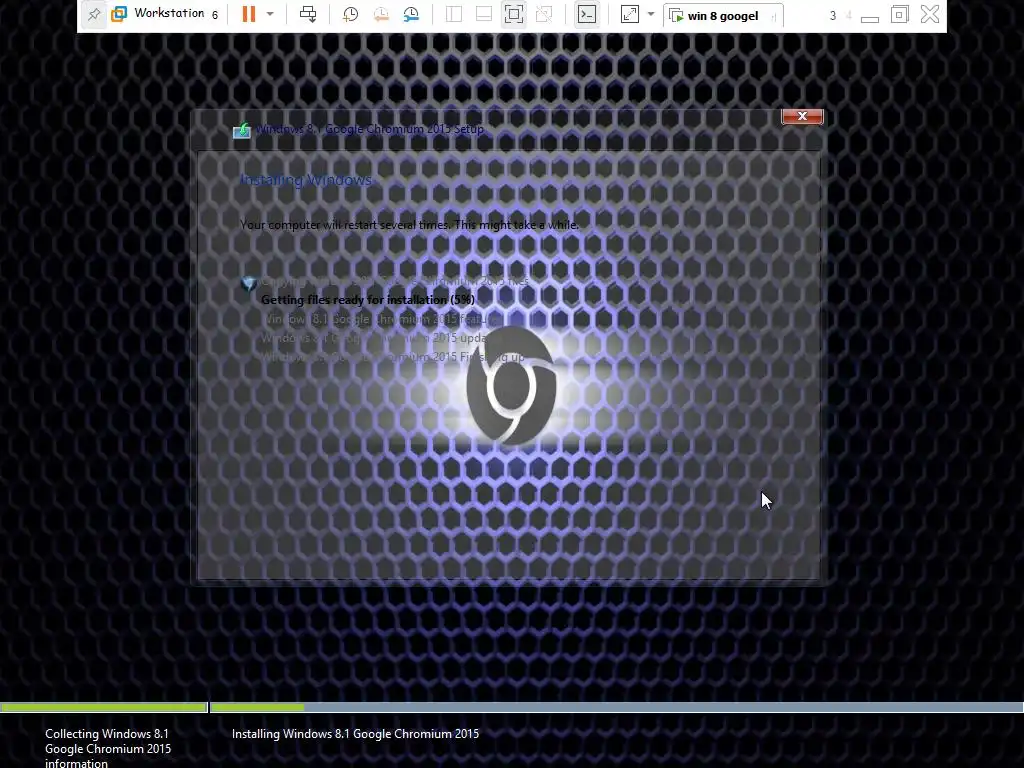Click the stretch guest display icon
The height and width of the screenshot is (768, 1024).
[630, 14]
